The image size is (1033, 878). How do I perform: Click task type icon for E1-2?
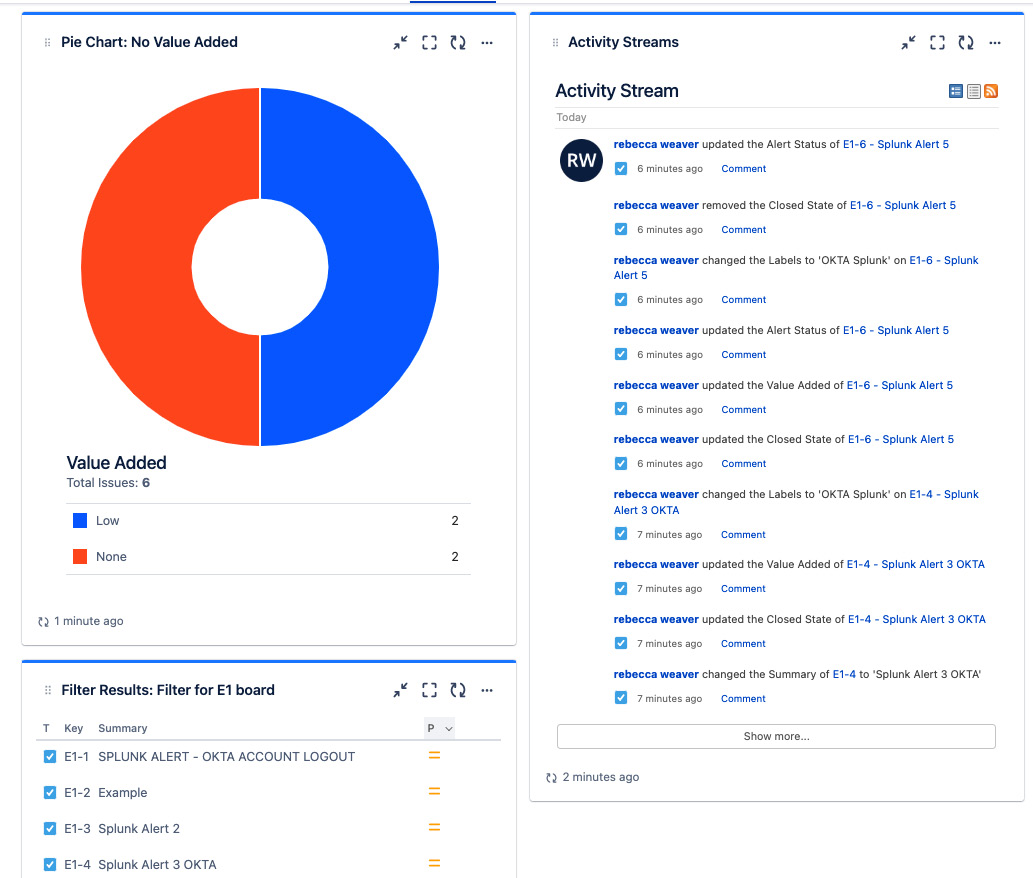pos(50,792)
